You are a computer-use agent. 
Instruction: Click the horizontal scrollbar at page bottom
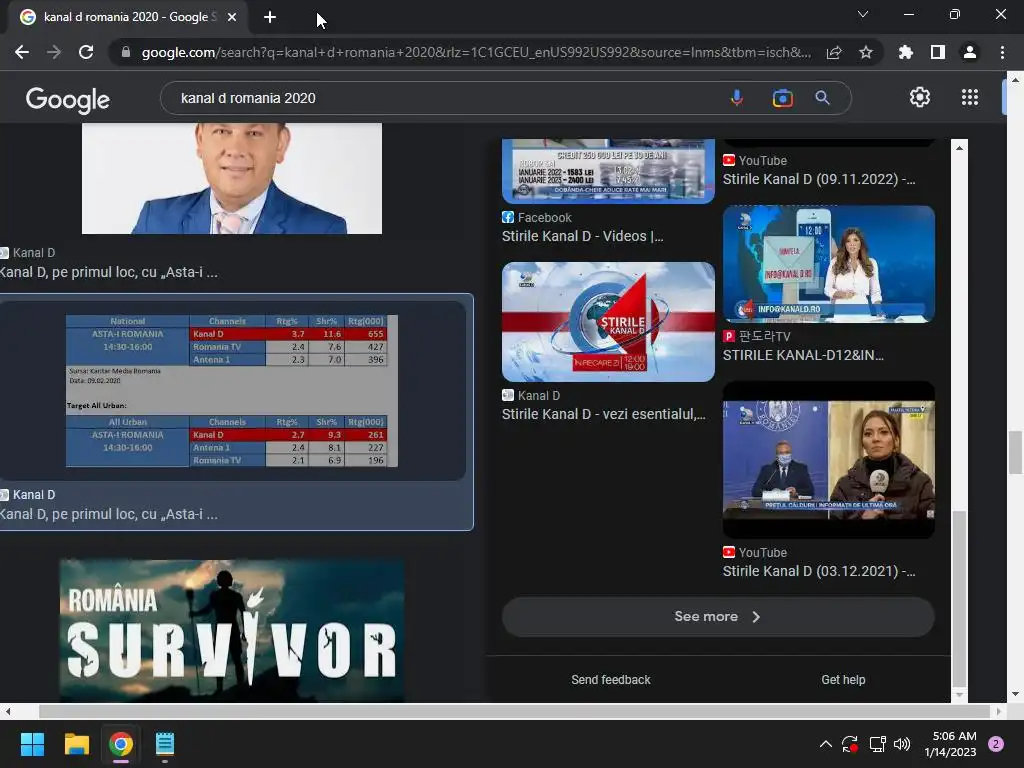(514, 711)
